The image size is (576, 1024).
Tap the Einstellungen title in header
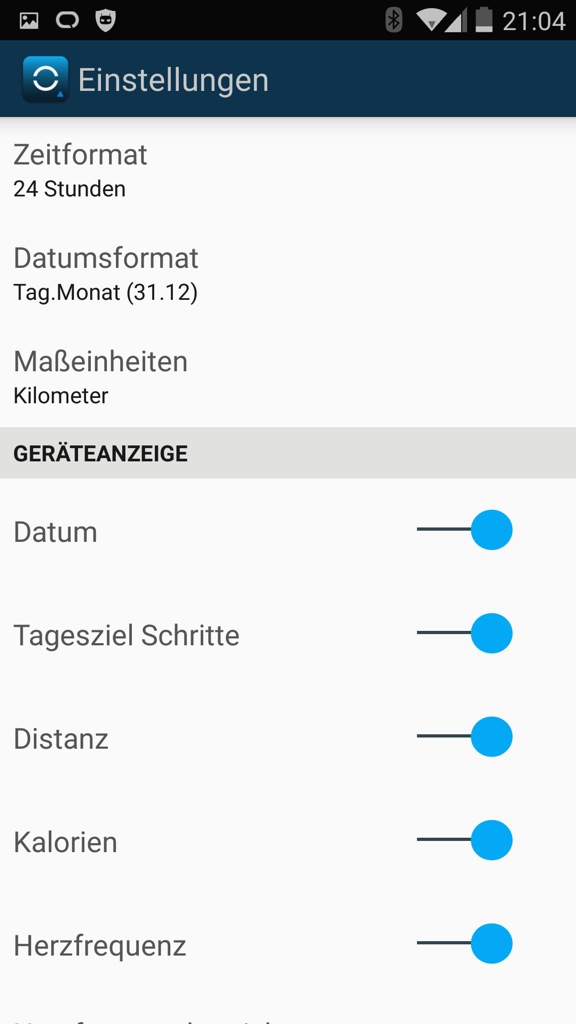173,80
